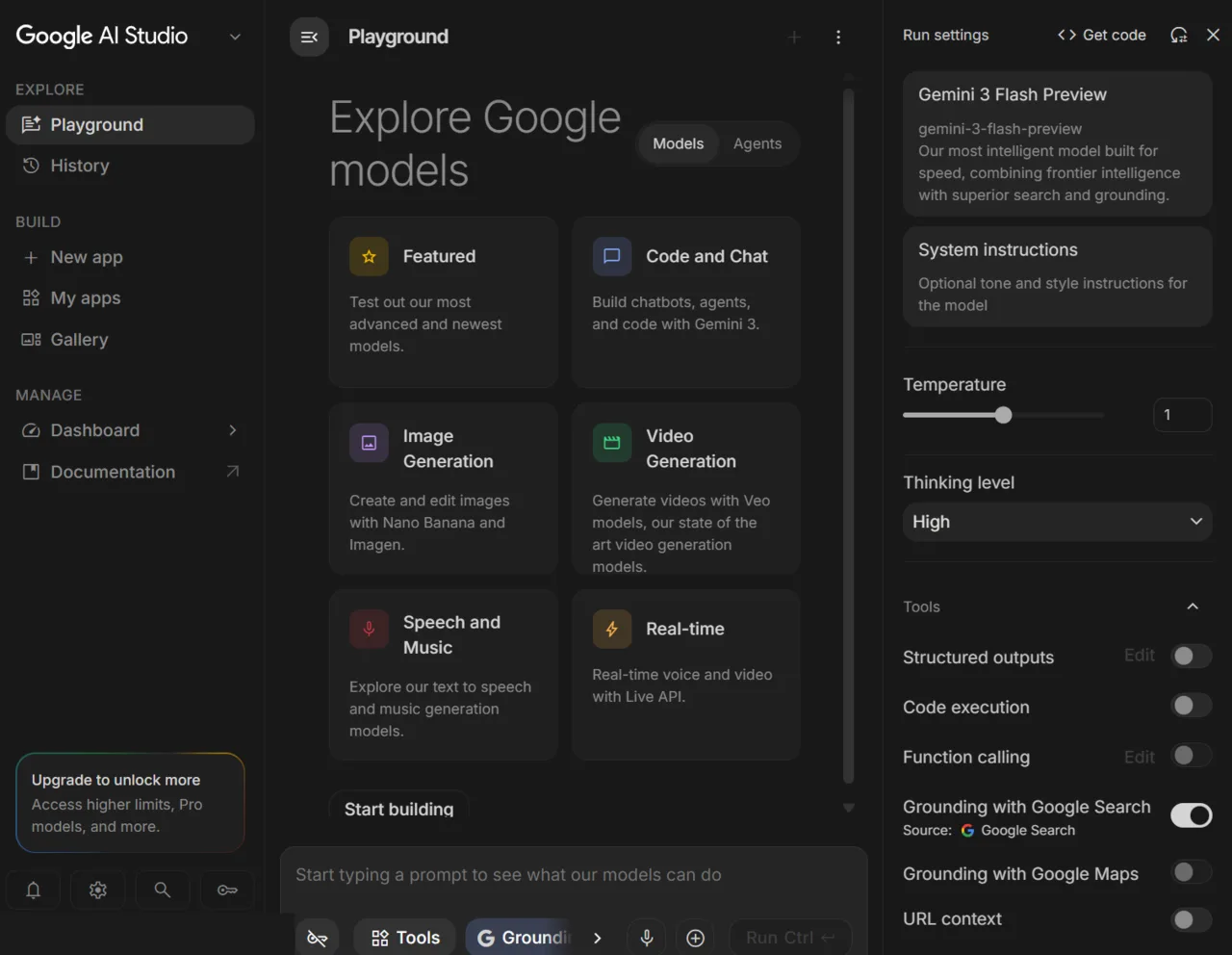
Task: Enable Grounding with Google Maps toggle
Action: pyautogui.click(x=1191, y=872)
